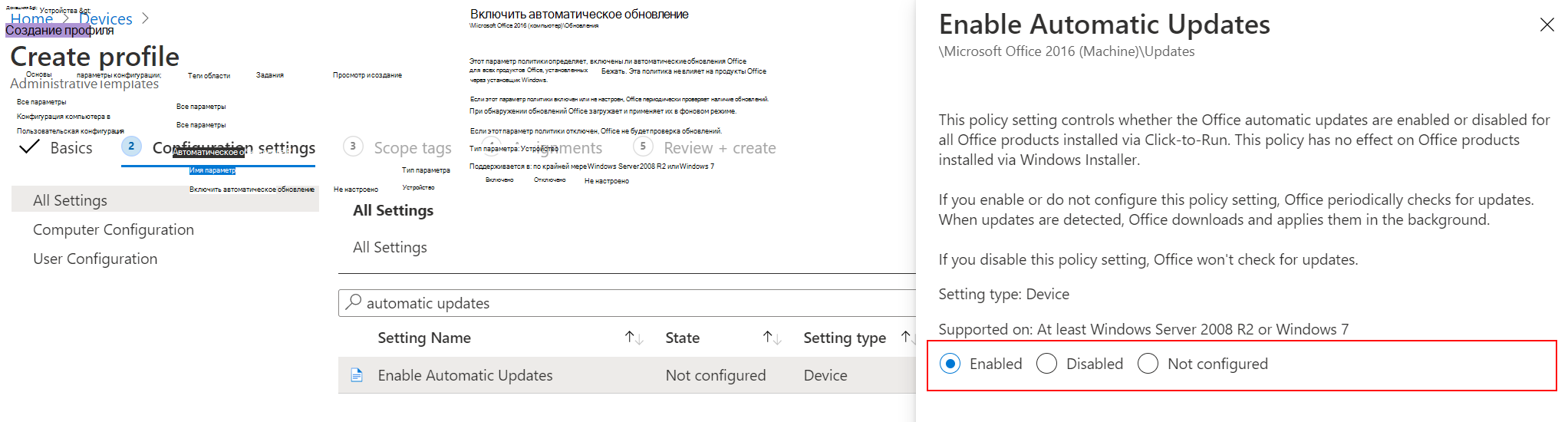Click the chevron after the Devices breadcrumb
This screenshot has height=422, width=1568.
tap(145, 18)
